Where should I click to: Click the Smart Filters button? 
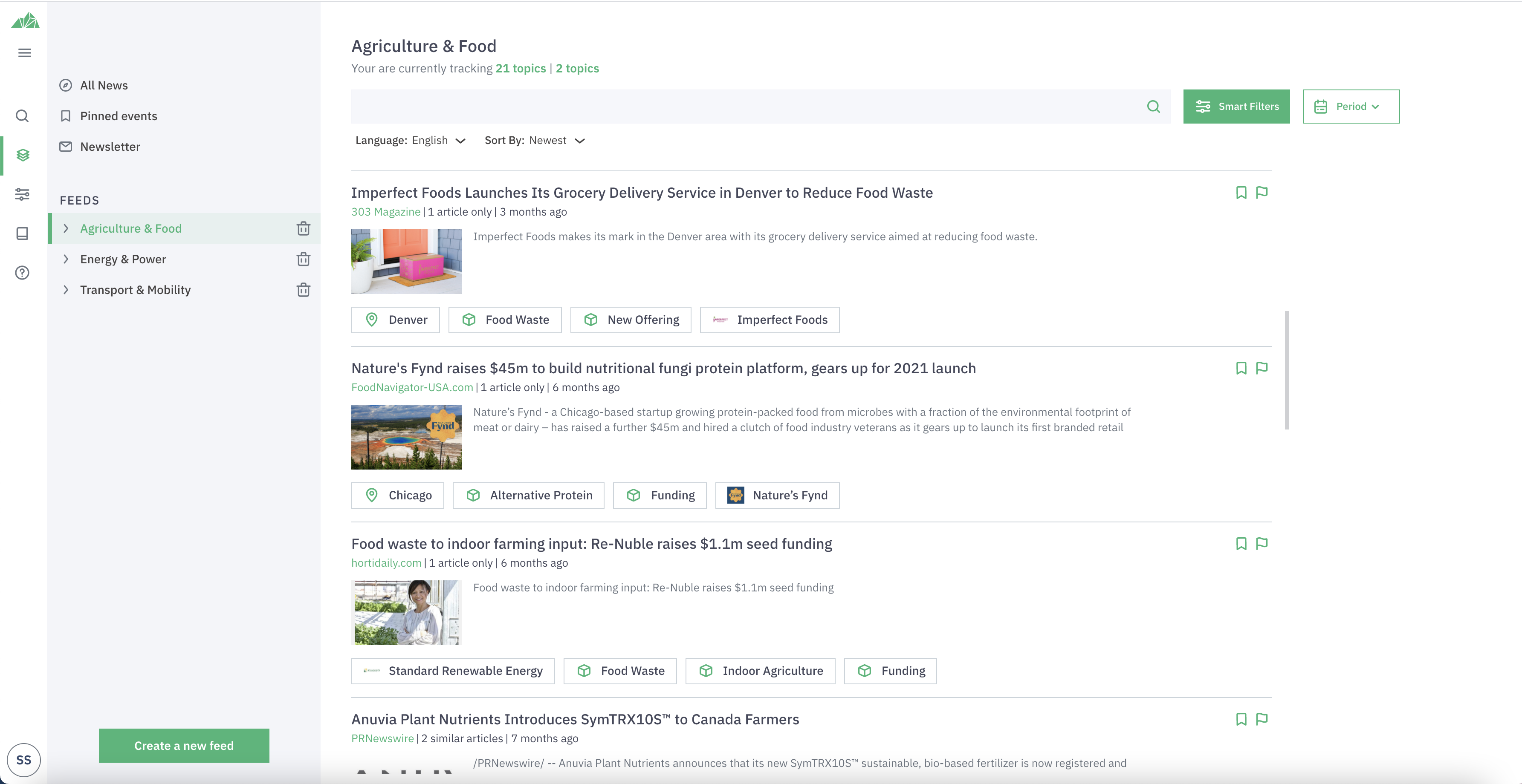[1236, 106]
